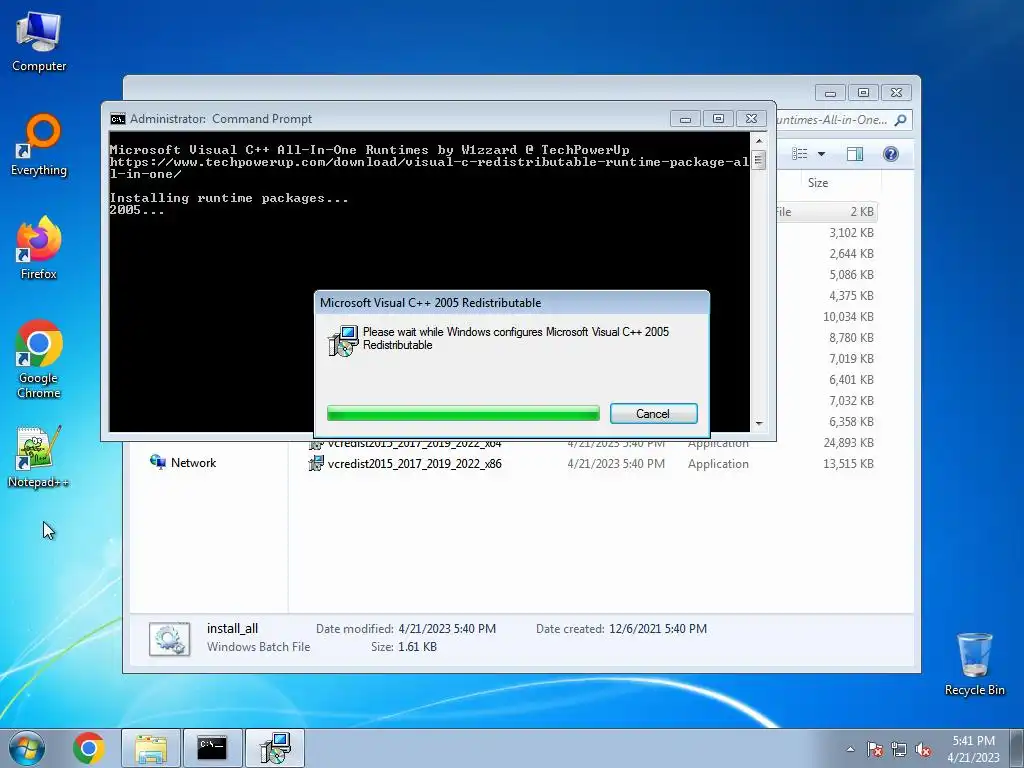Click the 24,893 KB size cell
This screenshot has height=768, width=1024.
click(x=848, y=443)
